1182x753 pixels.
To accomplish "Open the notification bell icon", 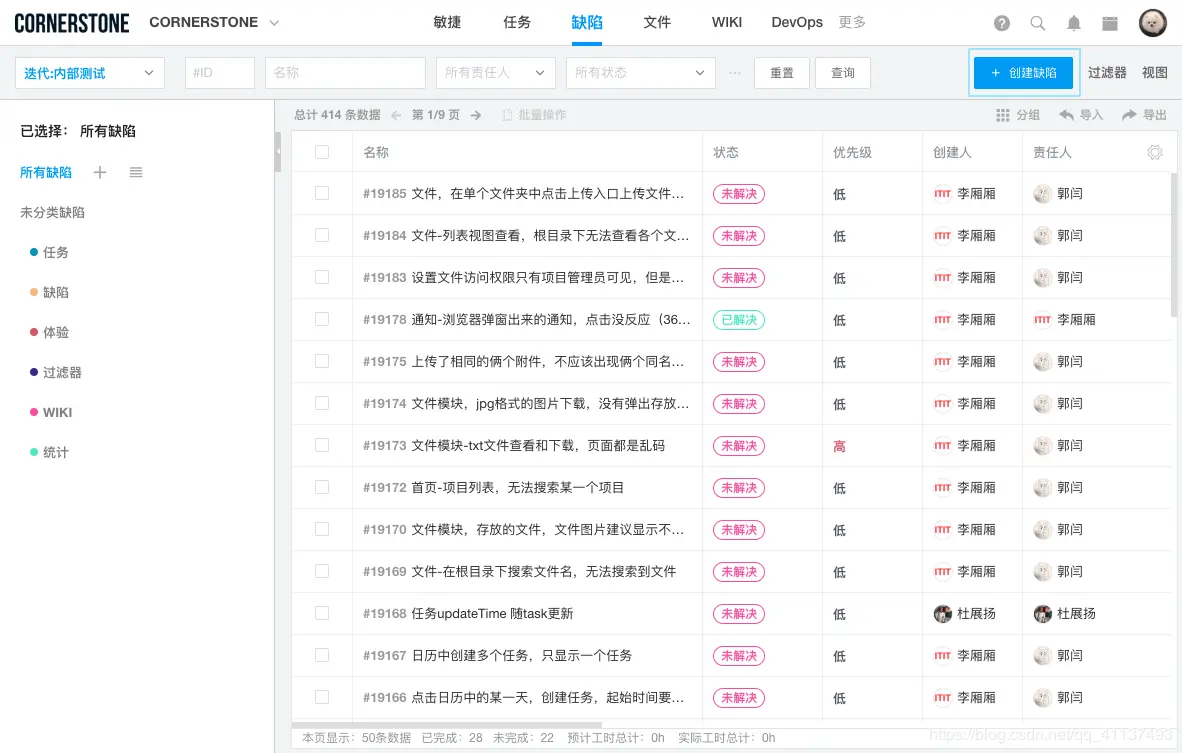I will tap(1071, 22).
